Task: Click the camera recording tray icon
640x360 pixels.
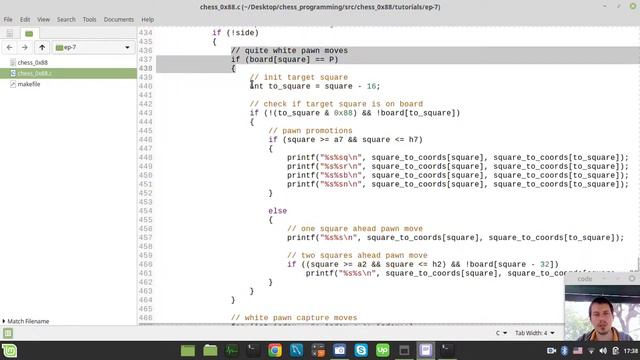Action: [x=551, y=351]
